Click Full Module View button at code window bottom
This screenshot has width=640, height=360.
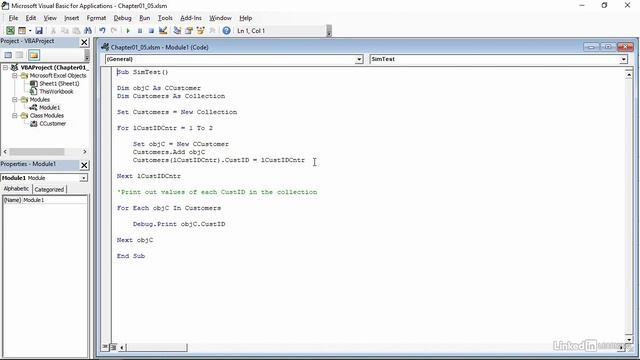pyautogui.click(x=113, y=347)
